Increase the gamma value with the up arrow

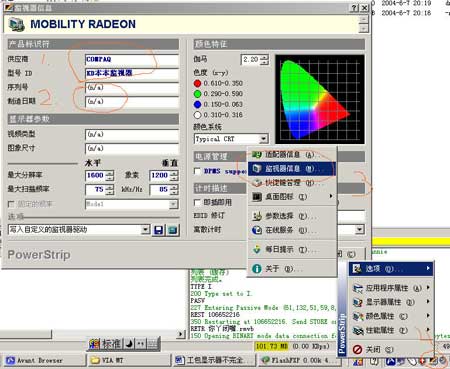264,57
